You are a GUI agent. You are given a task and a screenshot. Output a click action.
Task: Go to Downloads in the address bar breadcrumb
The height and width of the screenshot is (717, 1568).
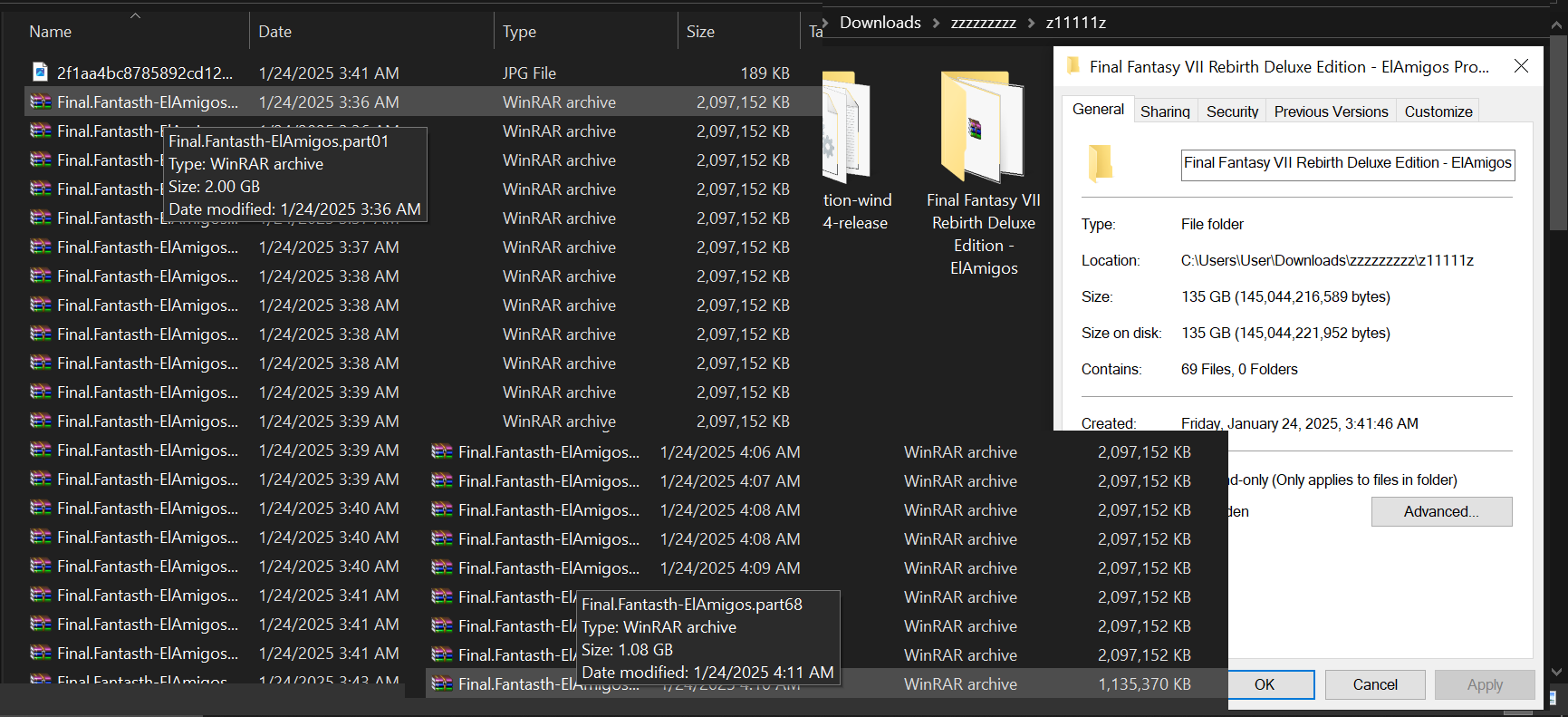coord(880,23)
